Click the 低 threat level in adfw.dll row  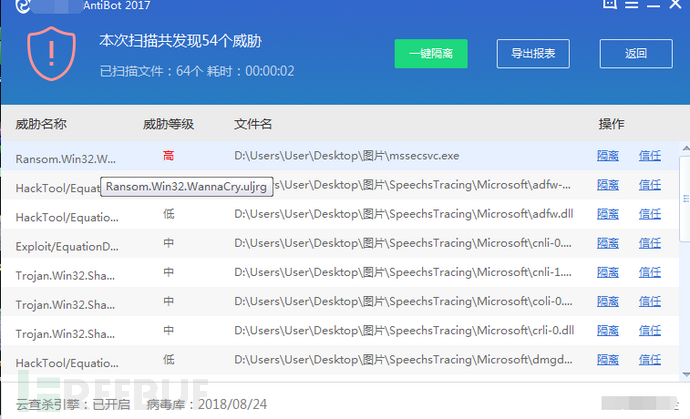tap(169, 214)
